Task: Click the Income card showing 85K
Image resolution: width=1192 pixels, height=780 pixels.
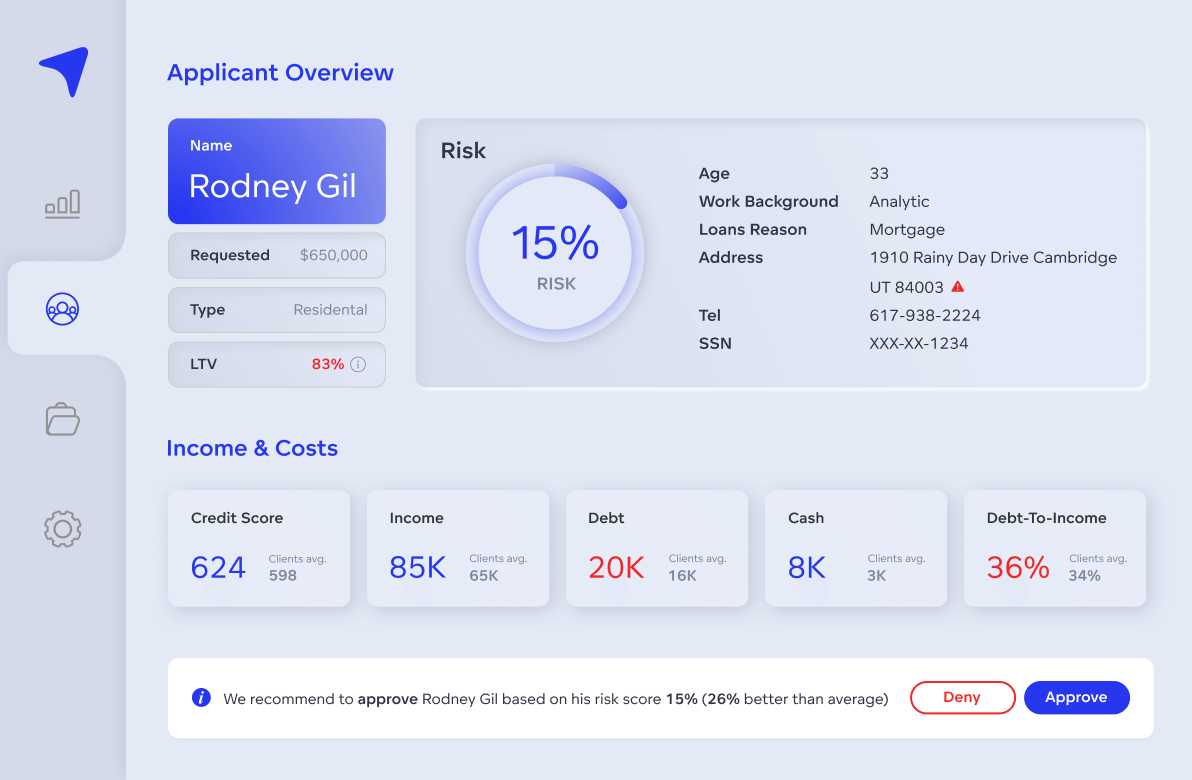Action: (457, 547)
